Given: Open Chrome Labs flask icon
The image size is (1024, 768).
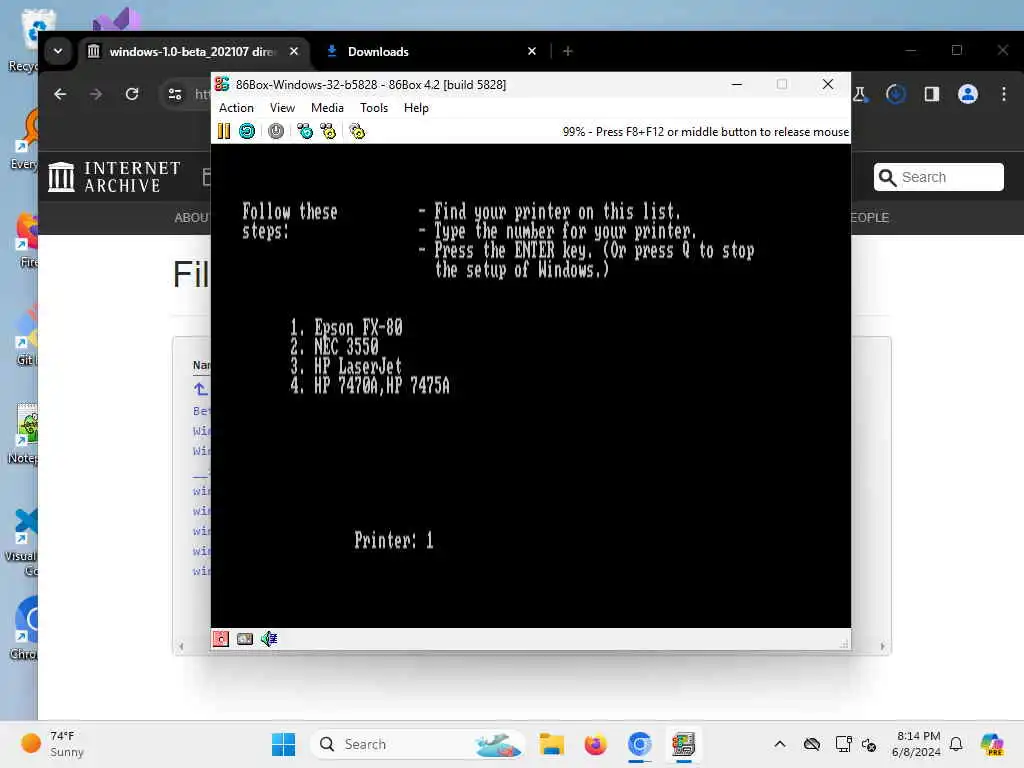Looking at the screenshot, I should (860, 94).
